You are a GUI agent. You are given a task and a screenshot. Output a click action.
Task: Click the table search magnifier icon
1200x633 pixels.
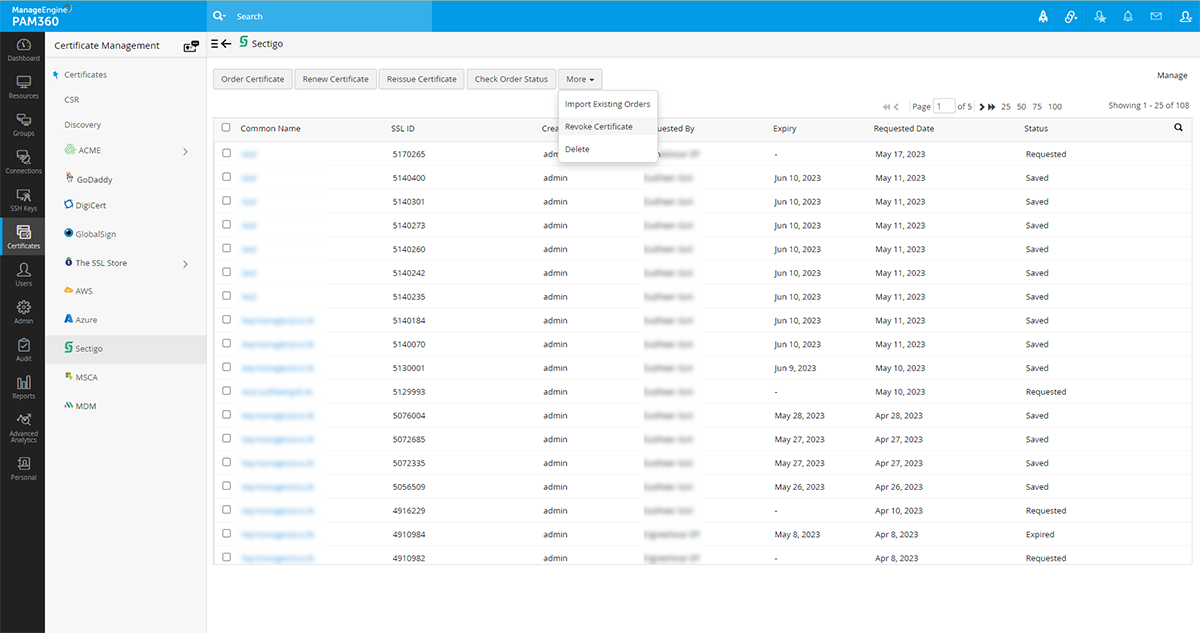click(x=1178, y=128)
